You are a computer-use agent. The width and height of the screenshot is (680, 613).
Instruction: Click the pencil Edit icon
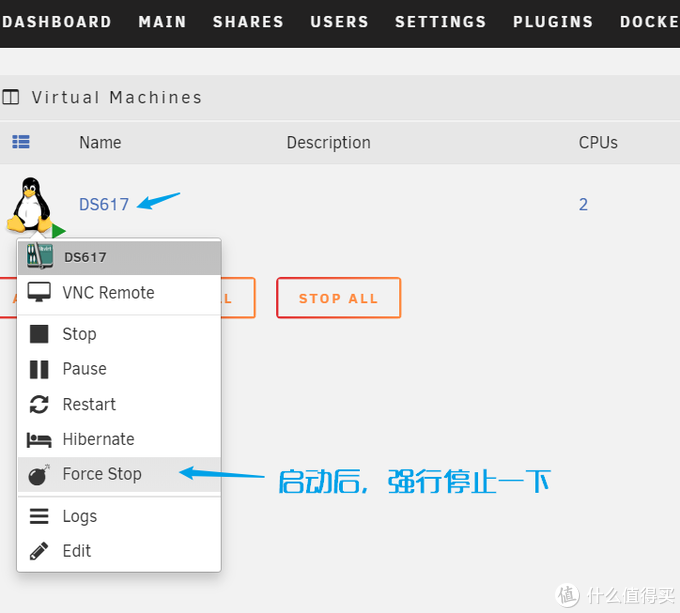39,551
